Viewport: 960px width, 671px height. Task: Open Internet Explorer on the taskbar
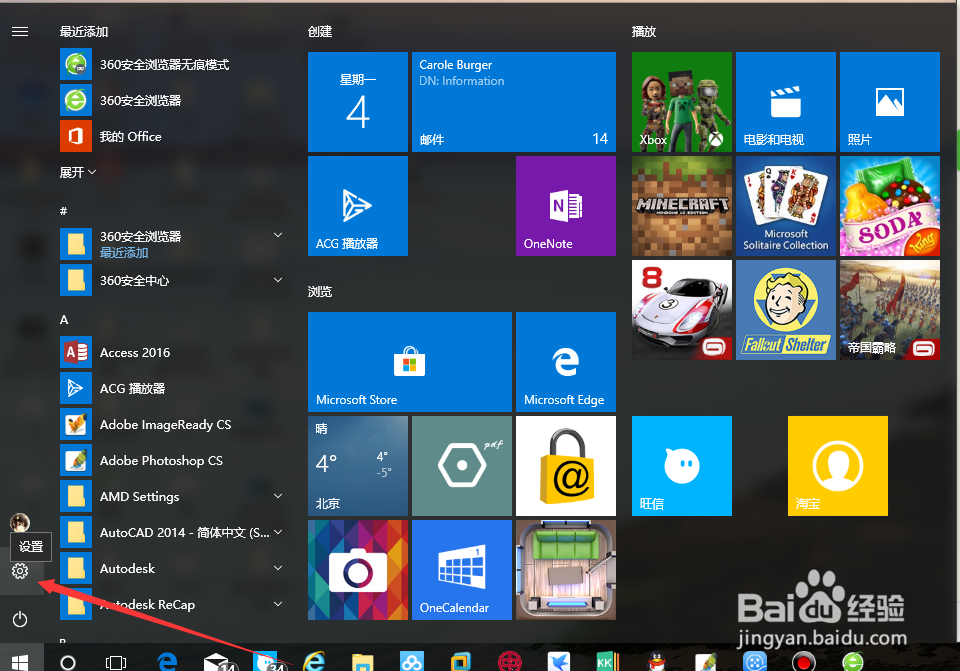coord(314,661)
